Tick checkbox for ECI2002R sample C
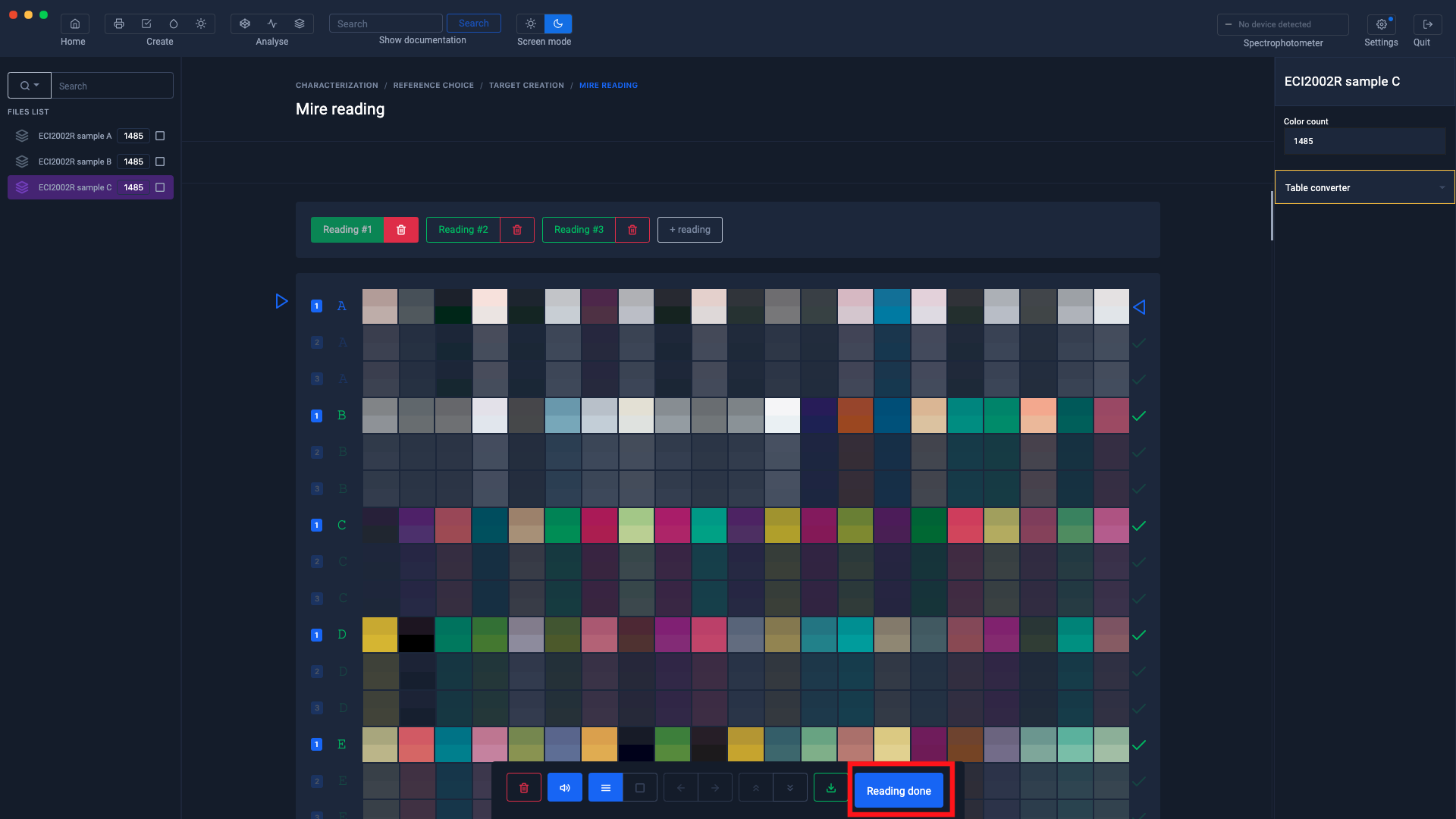 (x=160, y=187)
